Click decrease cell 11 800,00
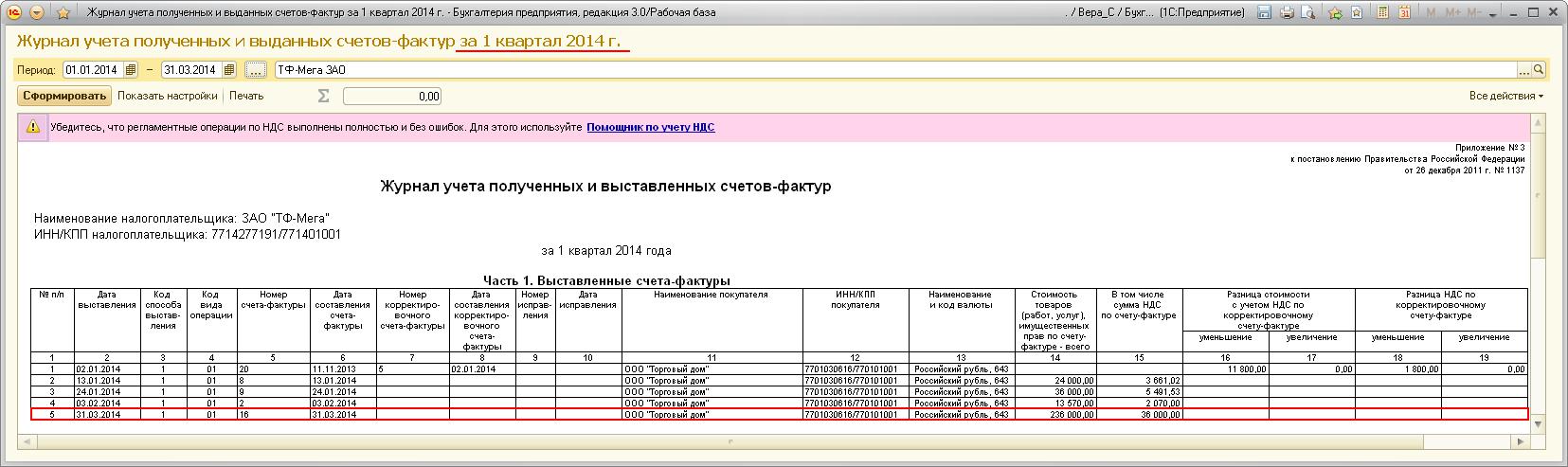This screenshot has width=1568, height=467. click(1226, 368)
